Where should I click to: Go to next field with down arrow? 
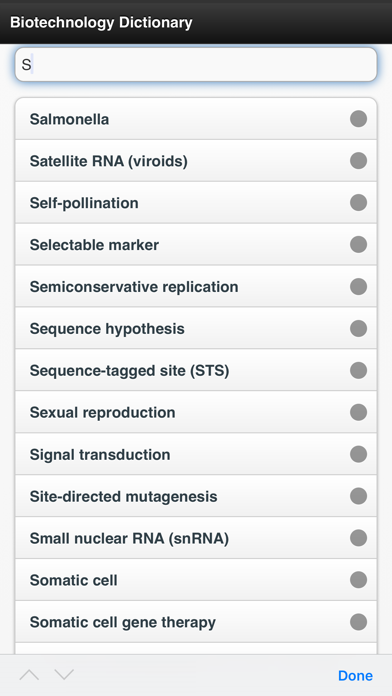pyautogui.click(x=64, y=675)
